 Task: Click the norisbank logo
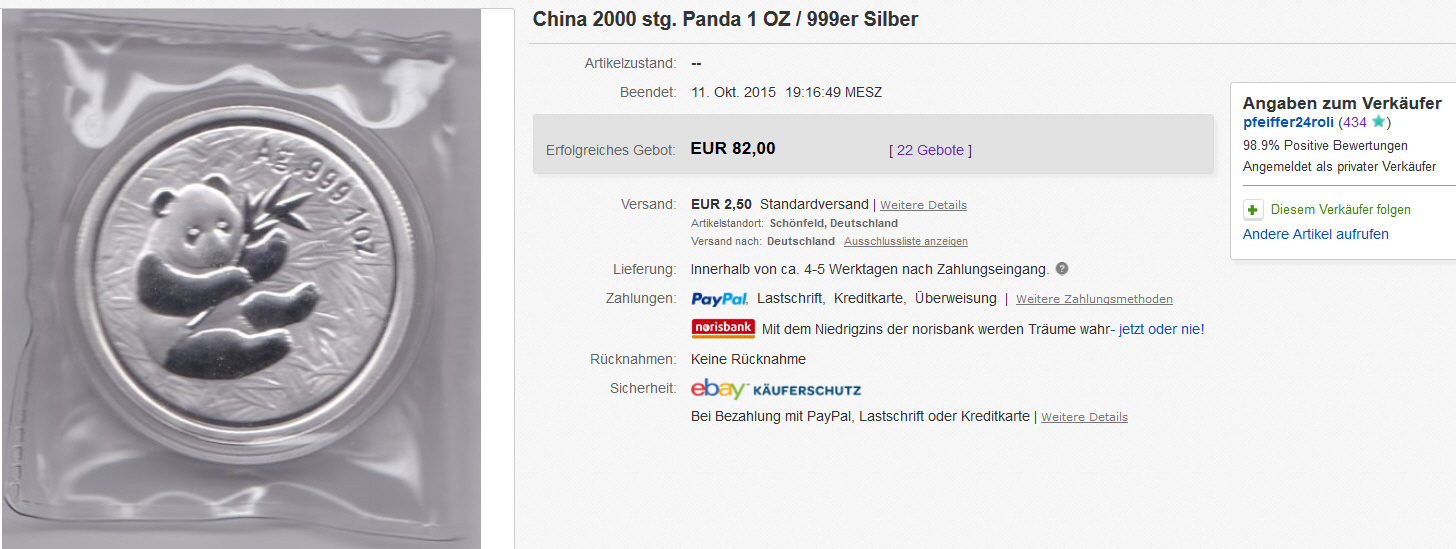click(723, 329)
